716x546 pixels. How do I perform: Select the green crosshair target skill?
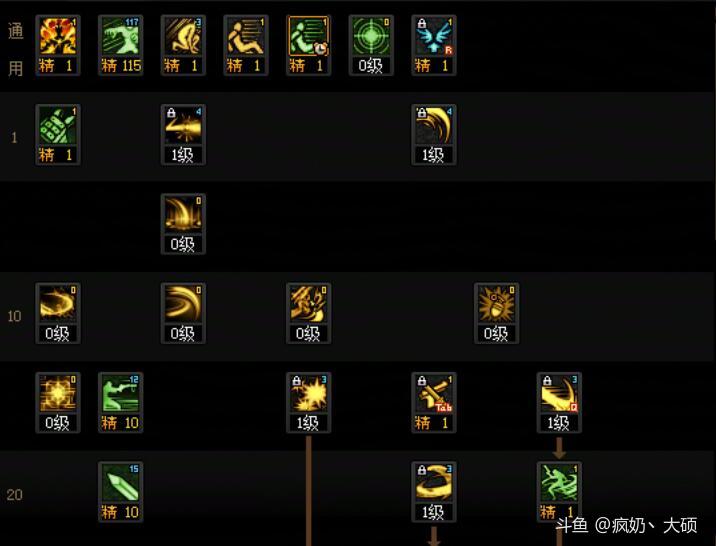(x=371, y=45)
